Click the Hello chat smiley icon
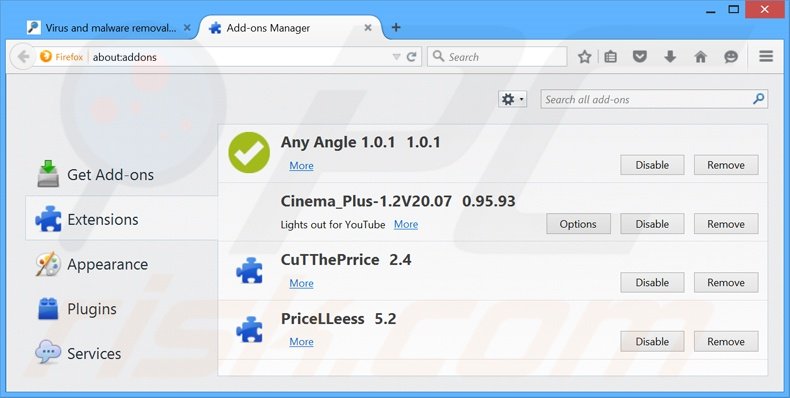The height and width of the screenshot is (398, 790). tap(731, 57)
